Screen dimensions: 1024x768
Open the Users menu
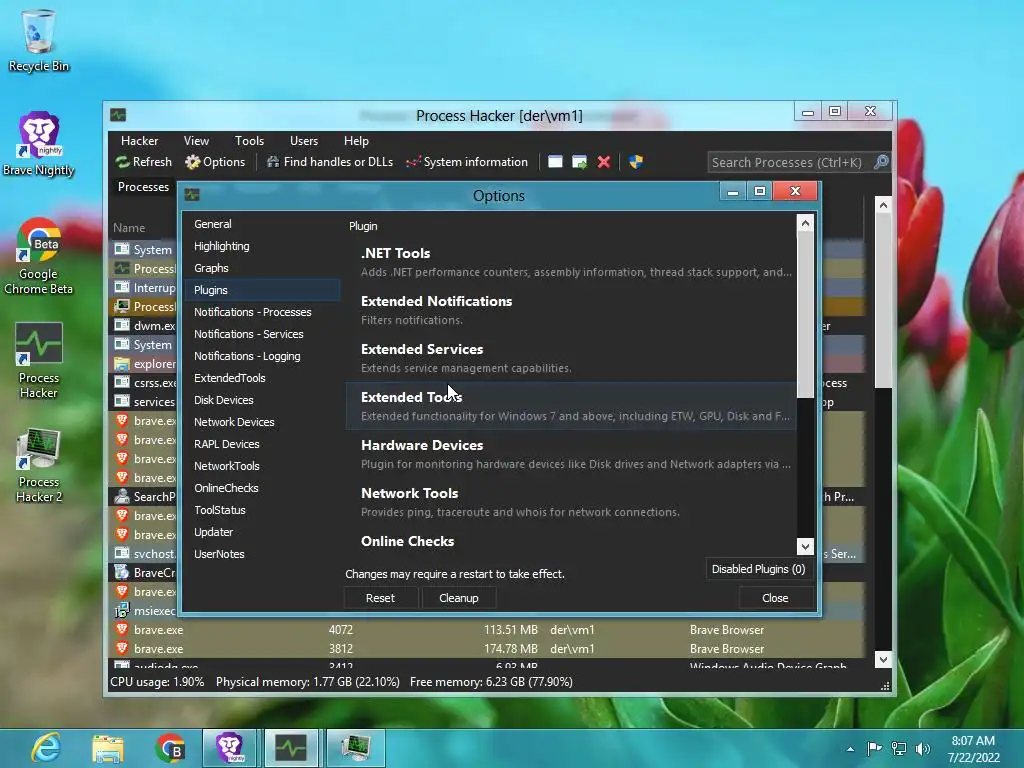click(x=304, y=141)
